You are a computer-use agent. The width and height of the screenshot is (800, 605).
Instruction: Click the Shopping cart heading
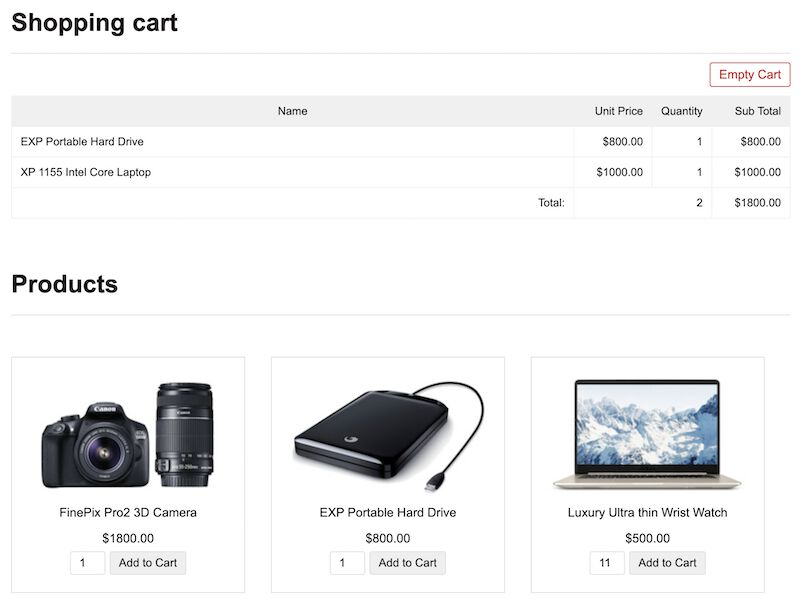pos(94,22)
